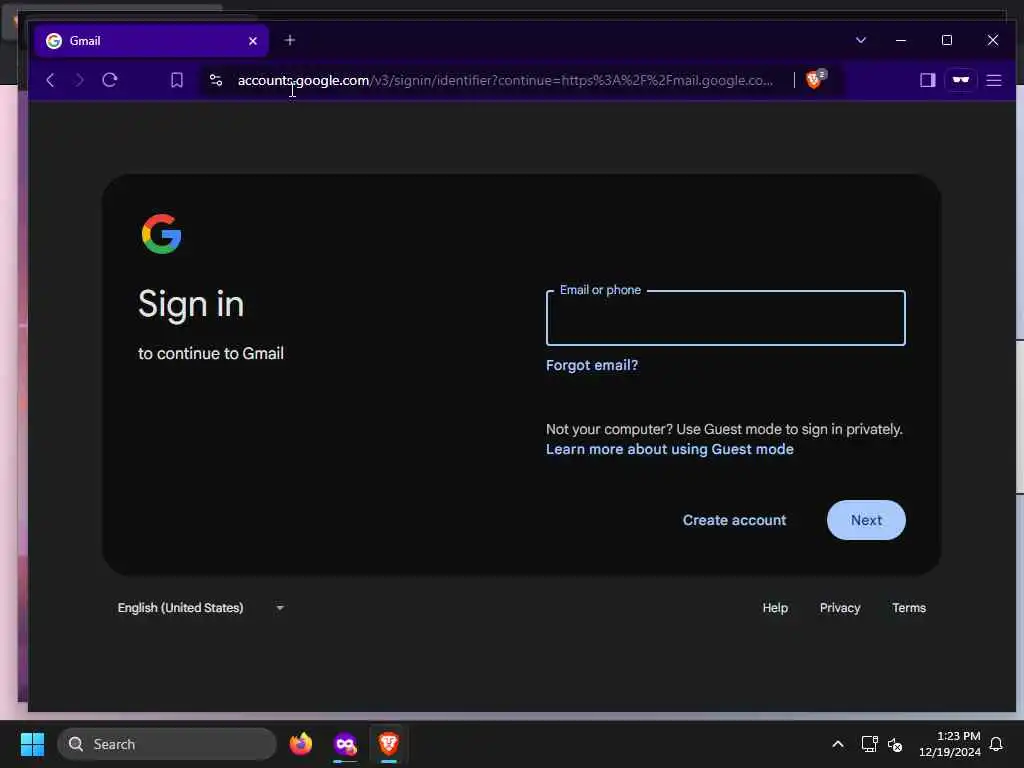1024x768 pixels.
Task: Expand the tab search chevron
Action: click(861, 40)
